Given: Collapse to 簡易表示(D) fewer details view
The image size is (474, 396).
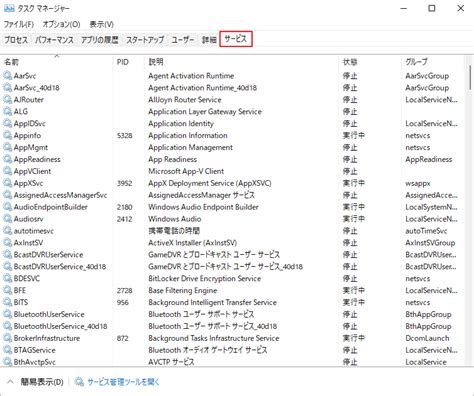Looking at the screenshot, I should tap(42, 382).
